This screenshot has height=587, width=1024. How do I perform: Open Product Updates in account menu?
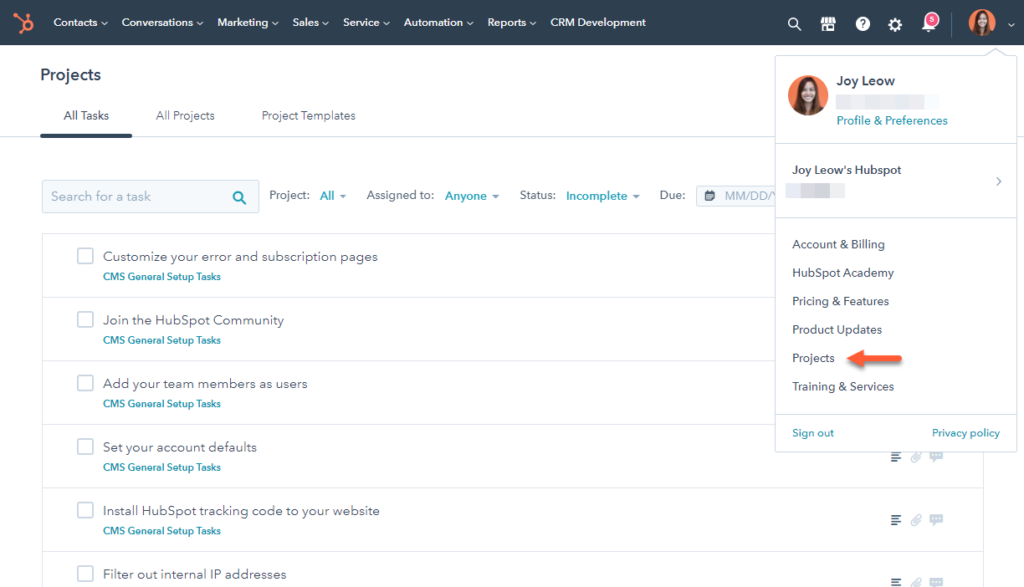tap(837, 330)
